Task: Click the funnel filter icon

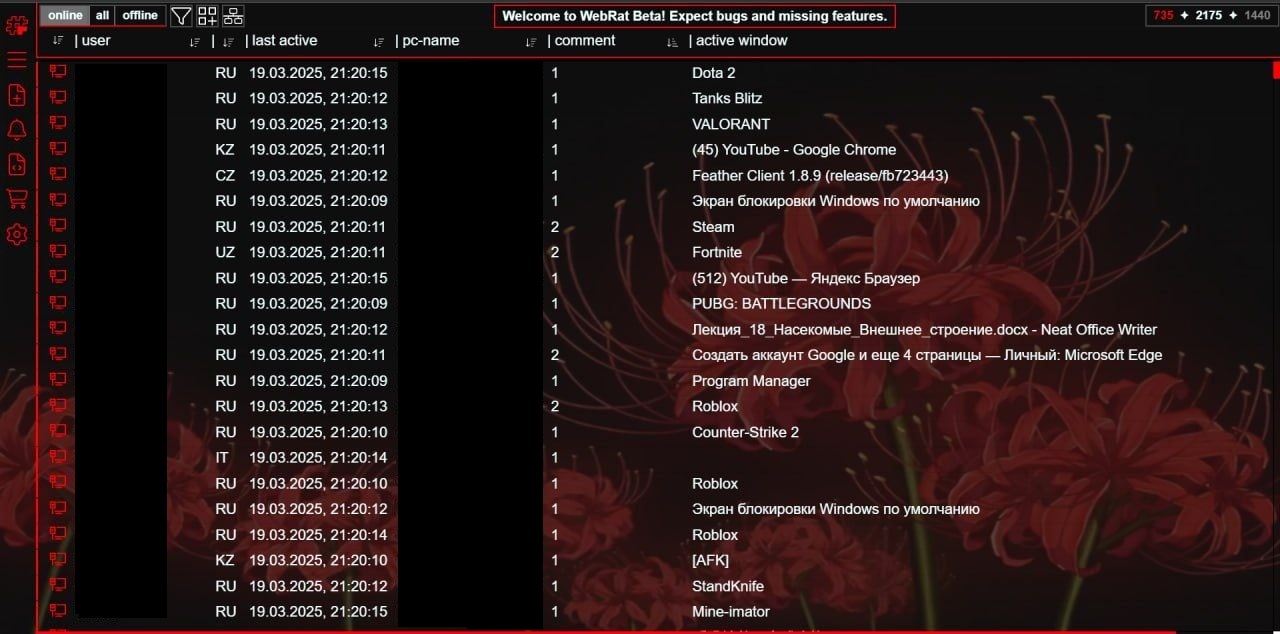Action: click(x=180, y=16)
